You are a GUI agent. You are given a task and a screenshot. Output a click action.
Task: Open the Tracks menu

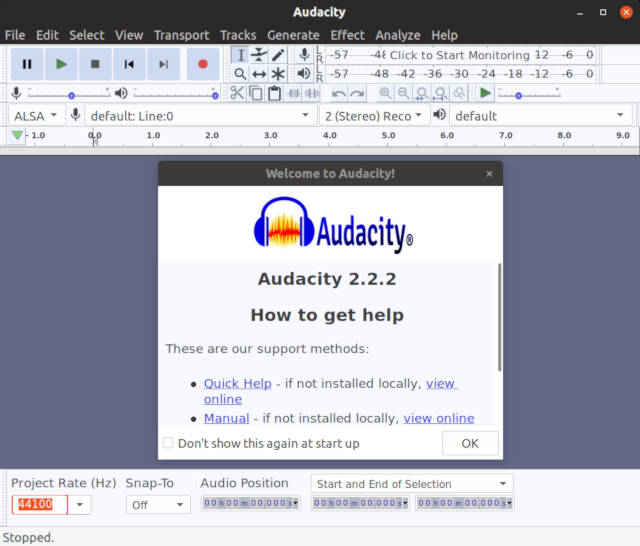point(238,35)
